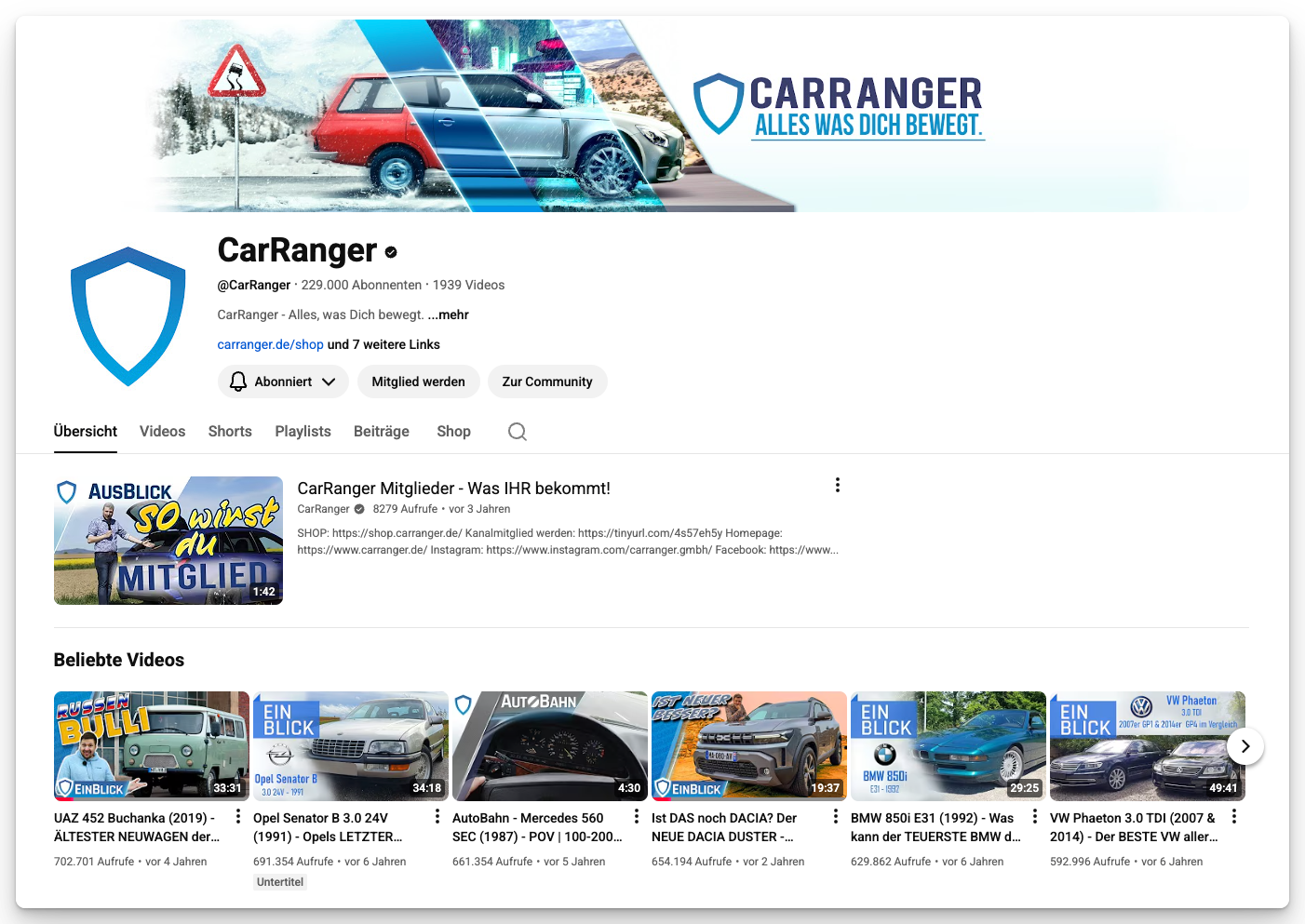Click the '229.000 Abonnenten' text
This screenshot has width=1305, height=924.
click(361, 285)
